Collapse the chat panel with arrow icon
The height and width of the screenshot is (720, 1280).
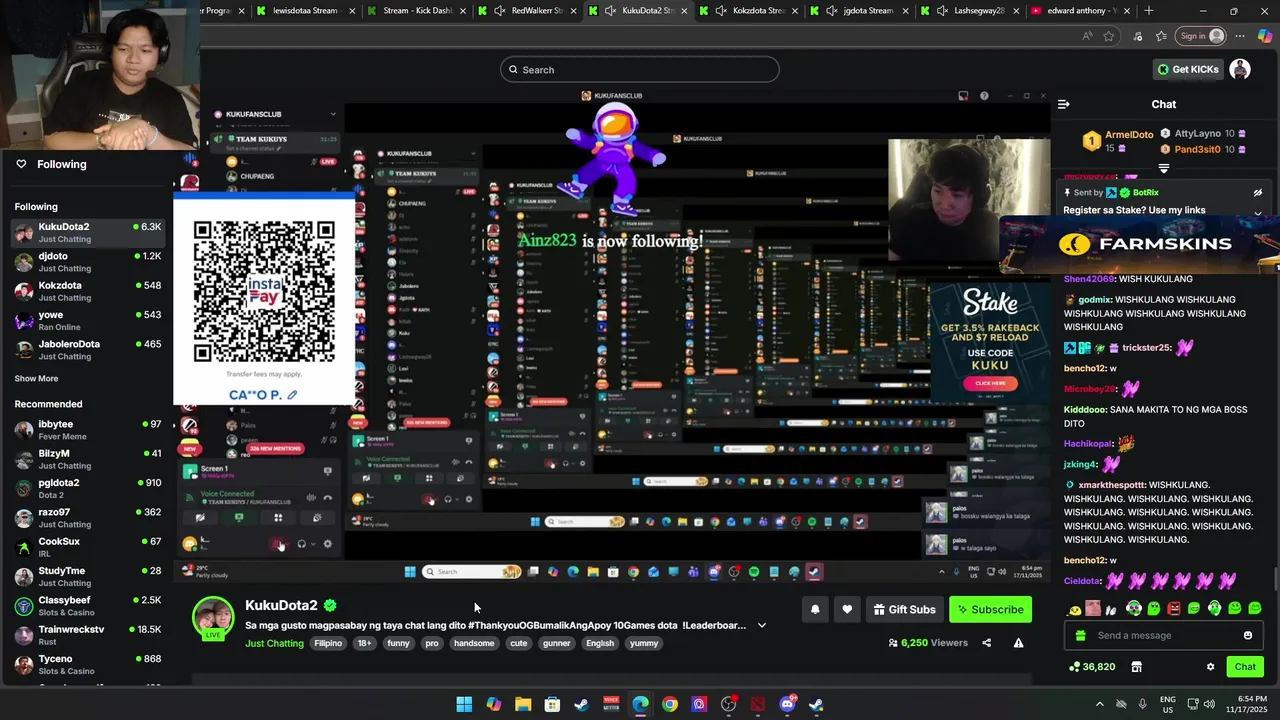click(x=1063, y=104)
